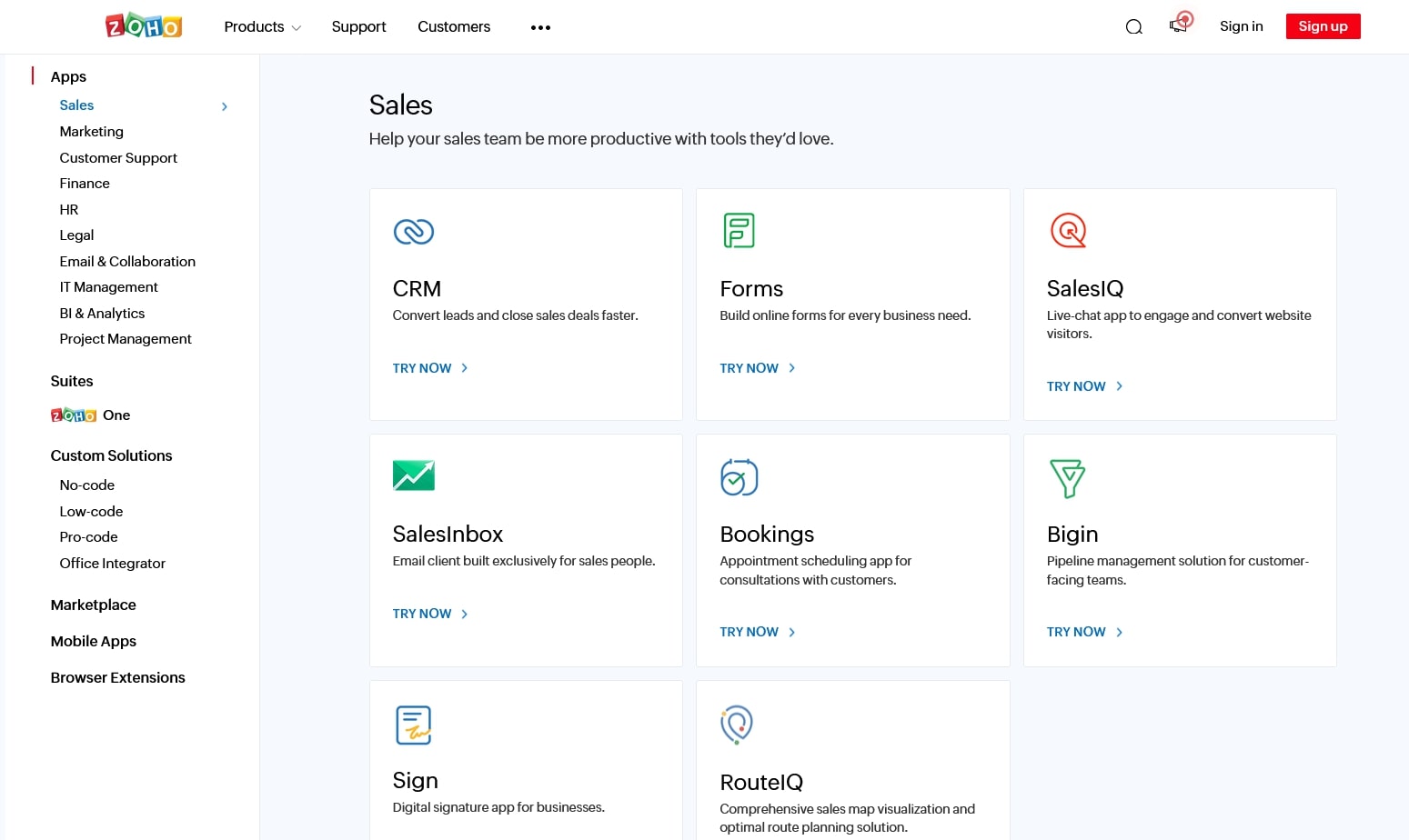Open the search magnifier icon
Screen dimensions: 1409x840
click(x=1133, y=27)
